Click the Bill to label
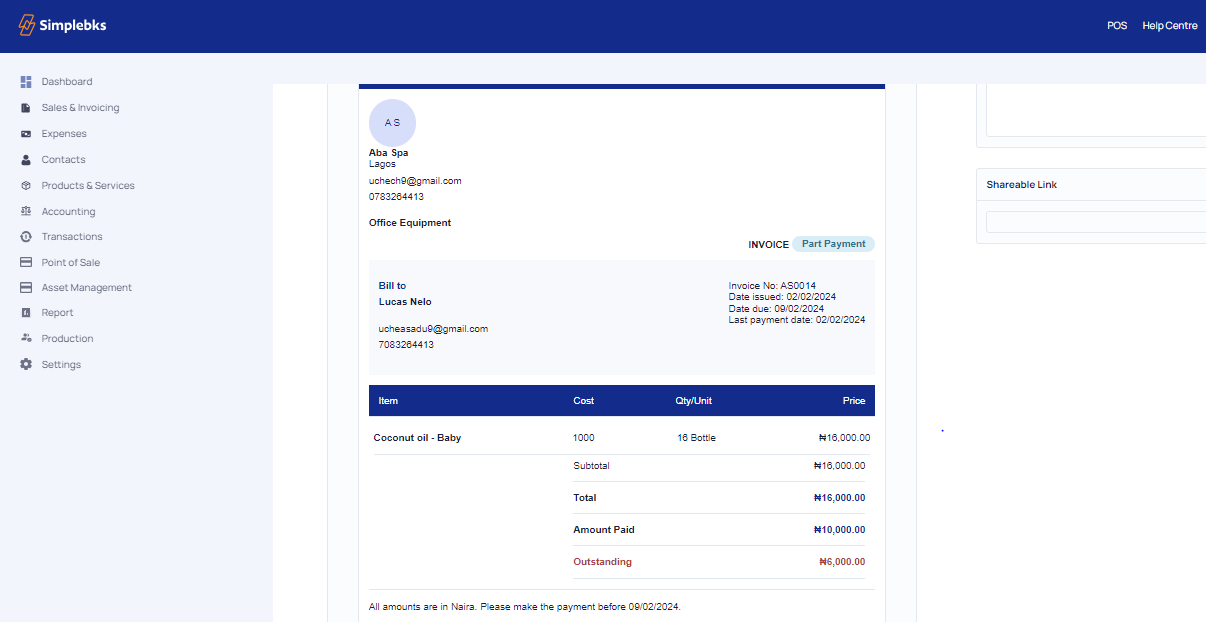1206x622 pixels. point(392,286)
